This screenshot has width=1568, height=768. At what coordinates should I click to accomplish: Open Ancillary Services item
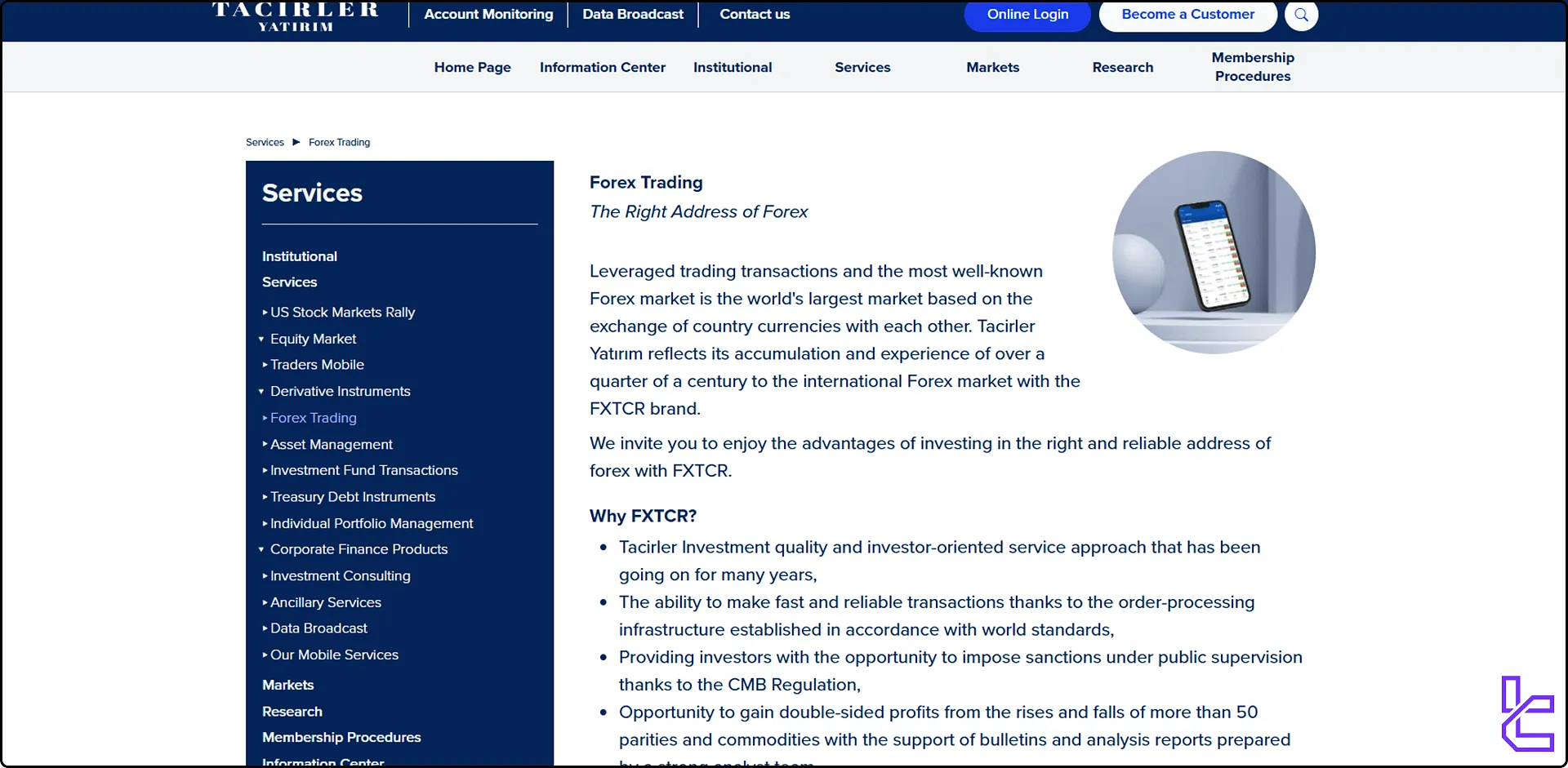tap(326, 603)
